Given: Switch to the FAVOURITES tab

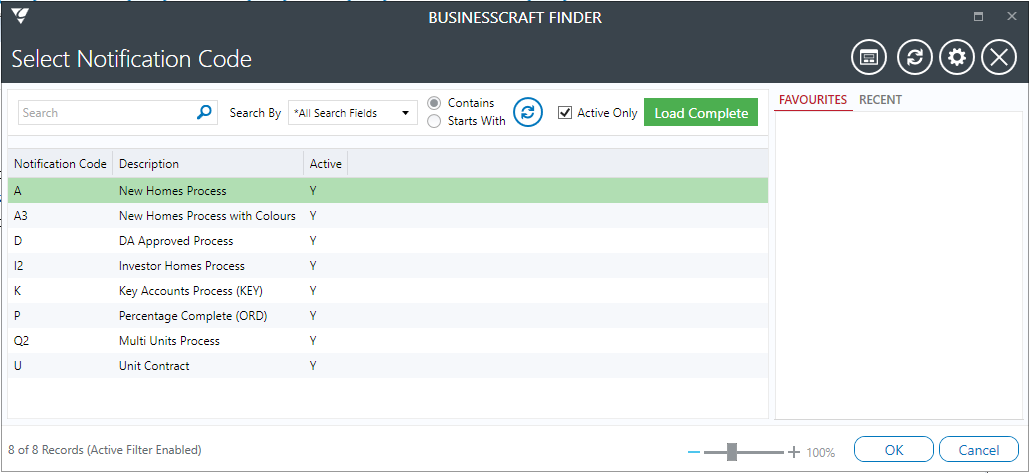Looking at the screenshot, I should point(813,100).
